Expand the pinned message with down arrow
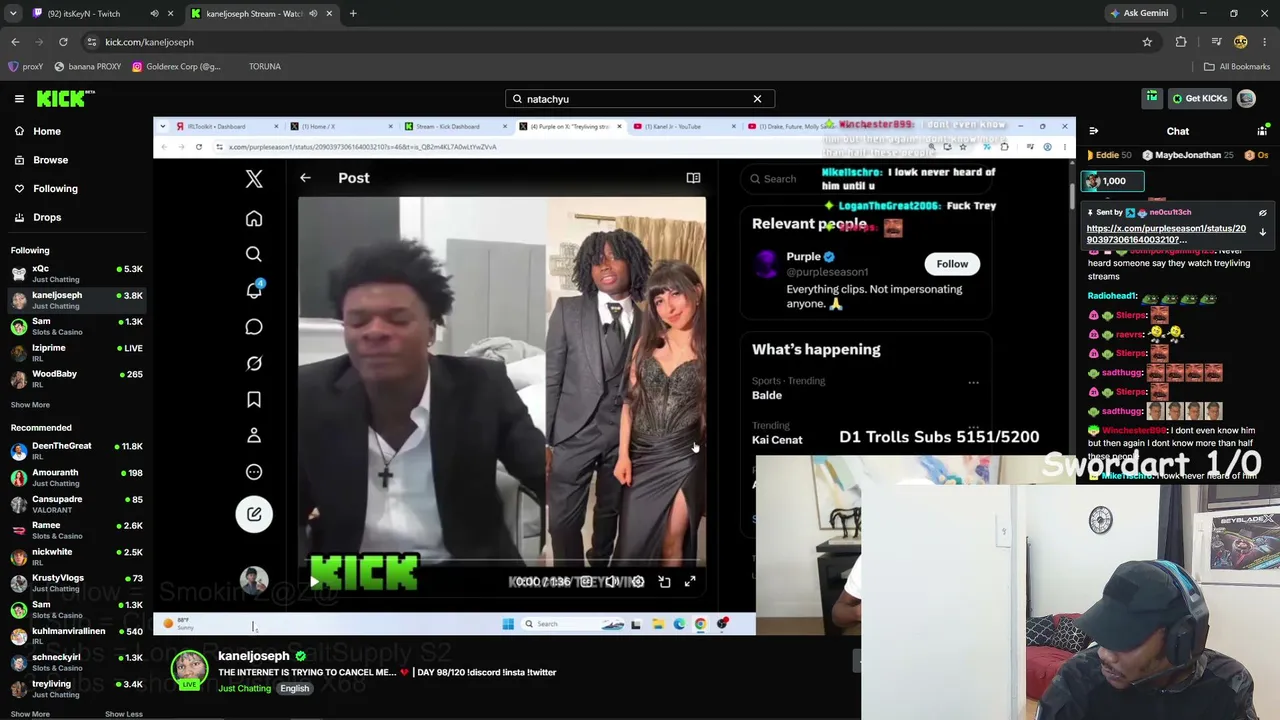Screen dimensions: 1280x720 tap(1262, 232)
